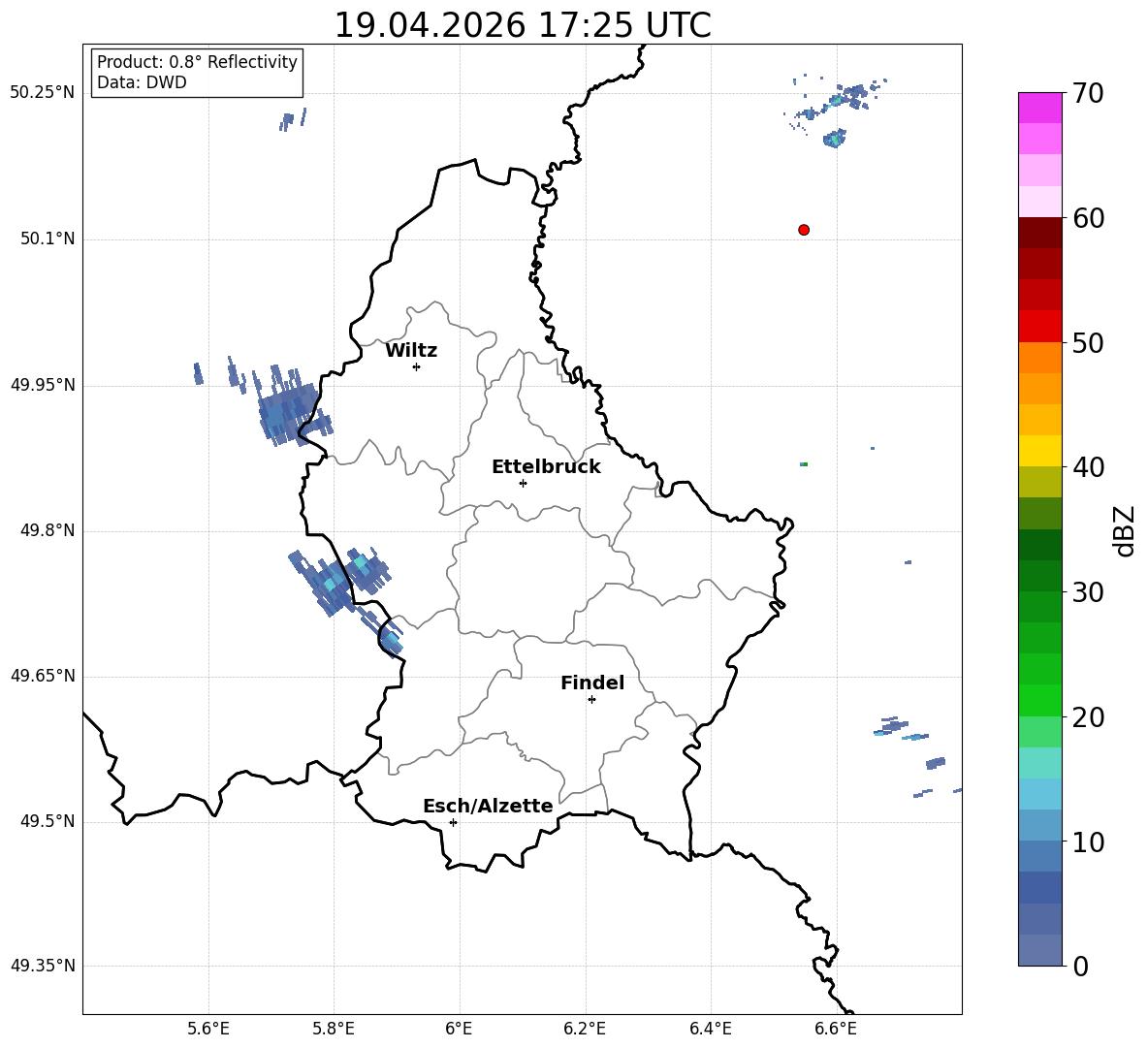Click the red station dot marker
This screenshot has height=1048, width=1148.
804,230
